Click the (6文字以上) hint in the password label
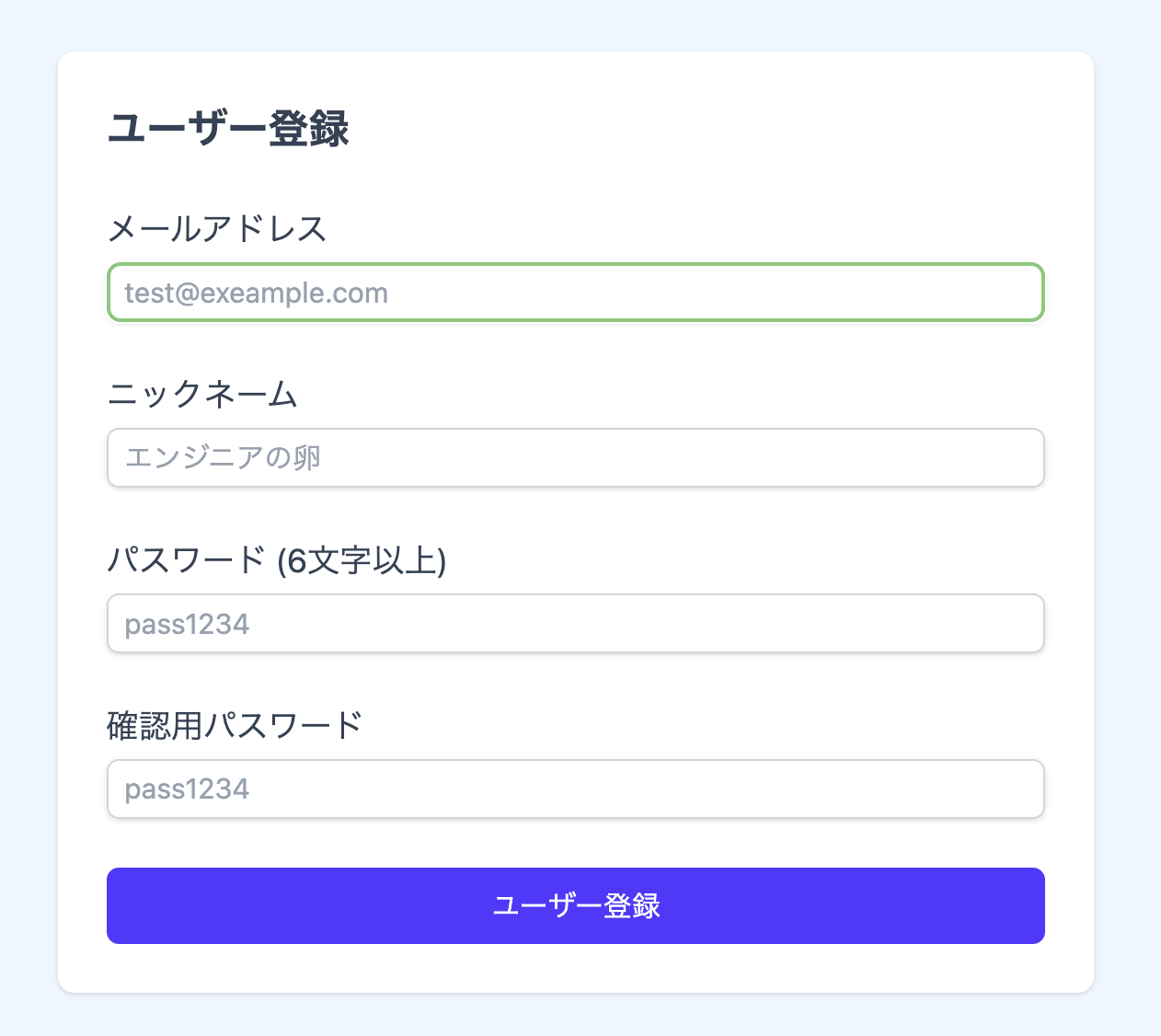1161x1036 pixels. (362, 560)
